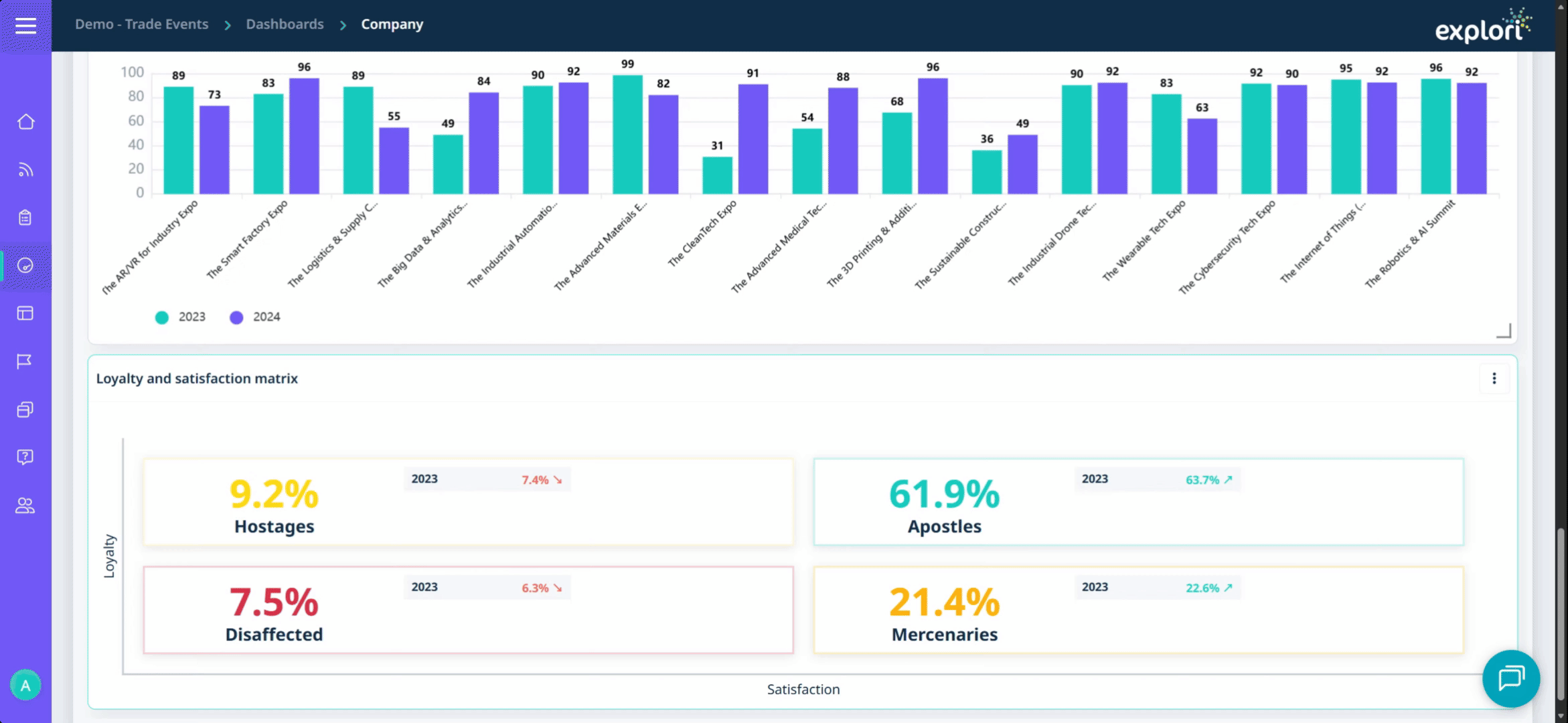1568x723 pixels.
Task: Open the live chat bubble
Action: 1511,678
